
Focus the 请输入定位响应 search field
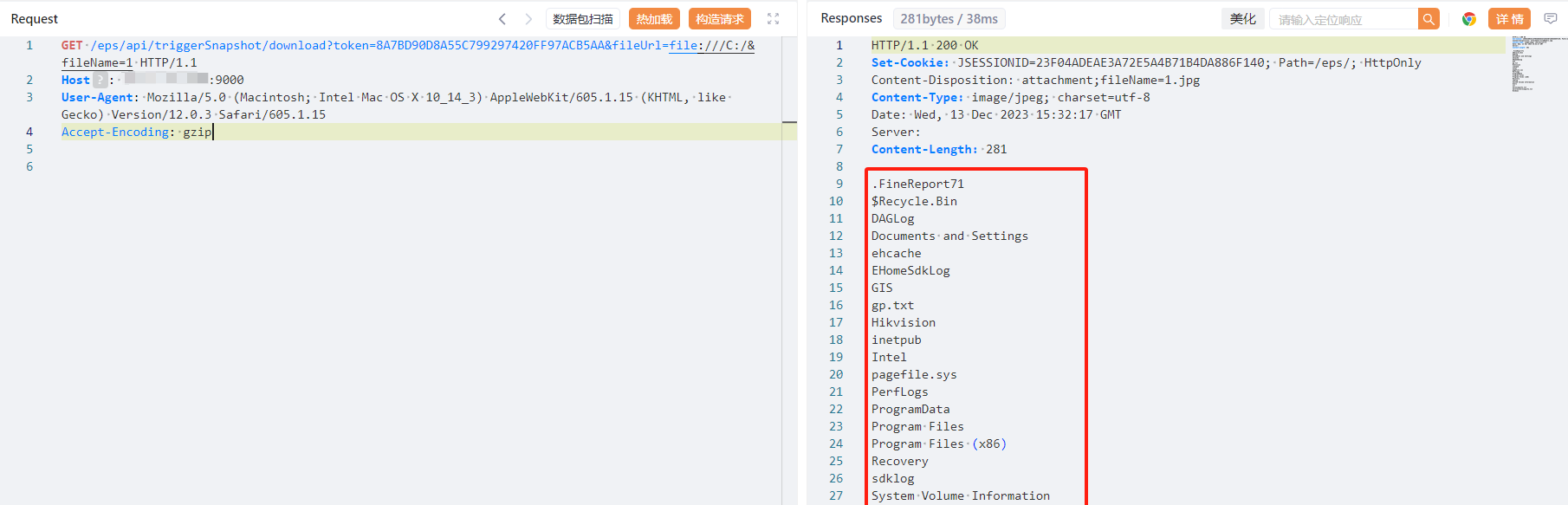[x=1344, y=19]
